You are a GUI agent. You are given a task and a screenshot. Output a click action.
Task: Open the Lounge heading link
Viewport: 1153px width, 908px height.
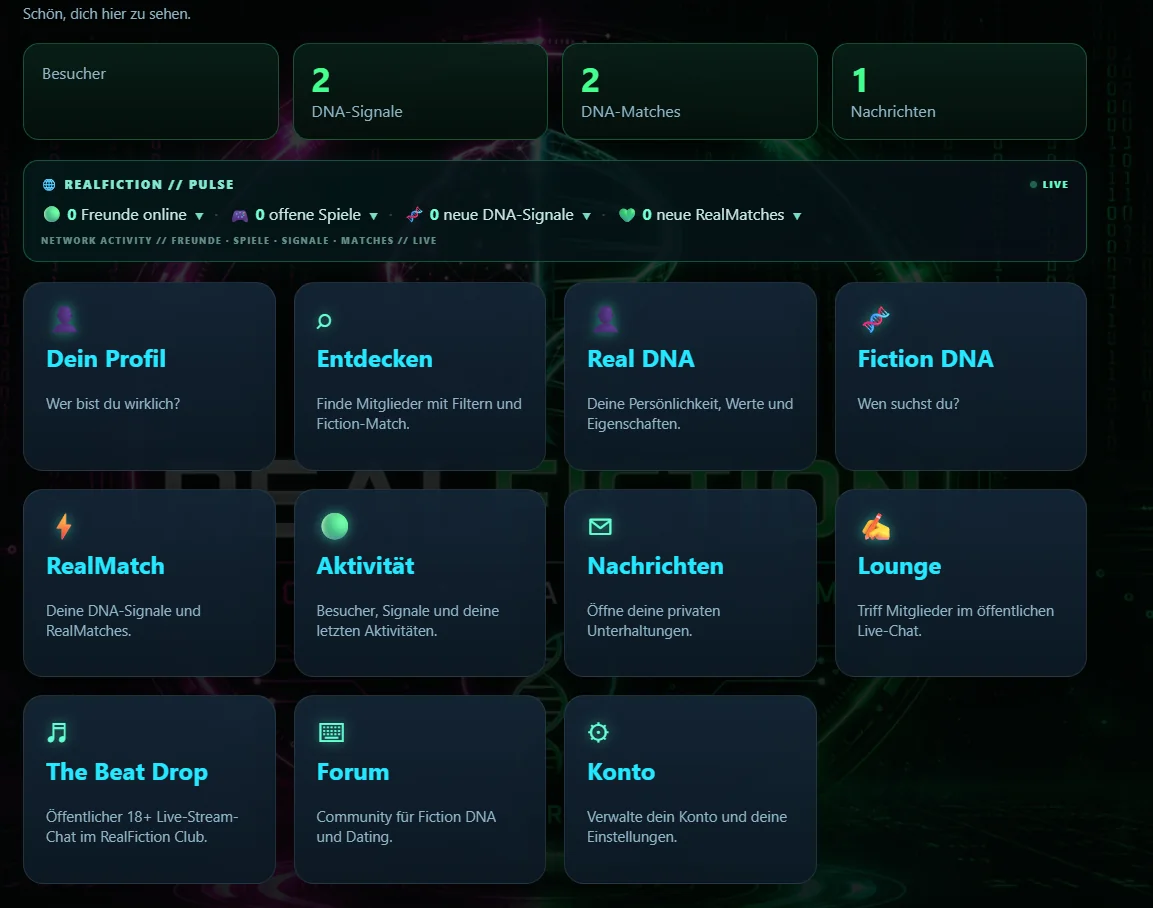[899, 567]
